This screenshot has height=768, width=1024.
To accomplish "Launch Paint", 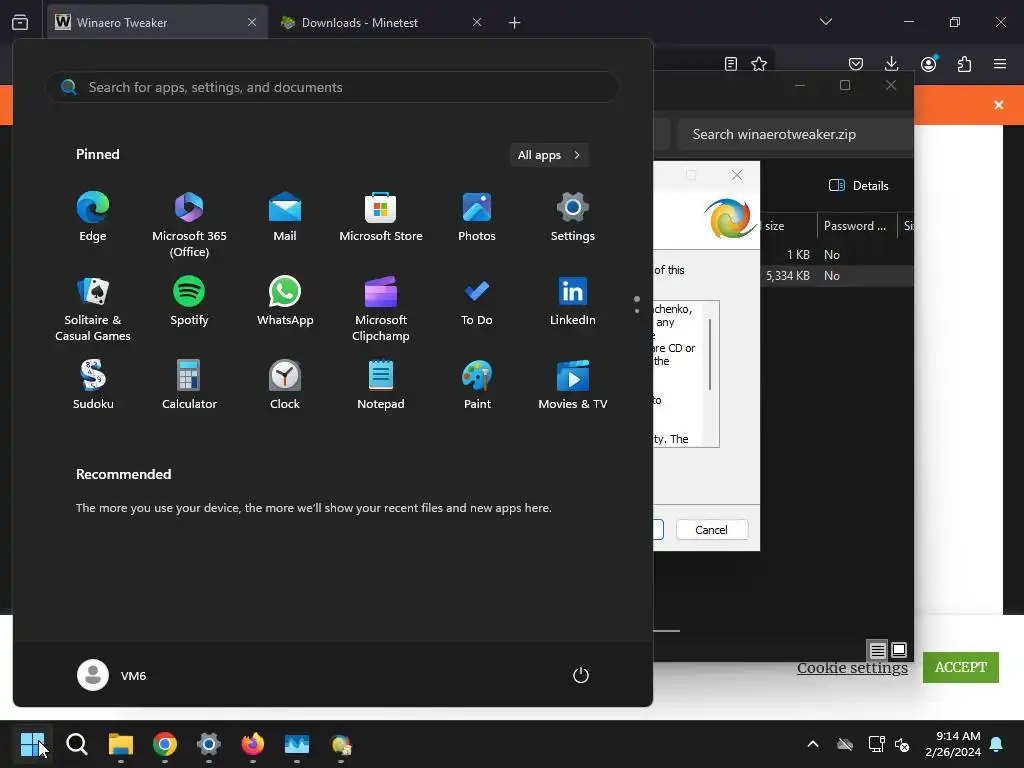I will click(x=477, y=385).
